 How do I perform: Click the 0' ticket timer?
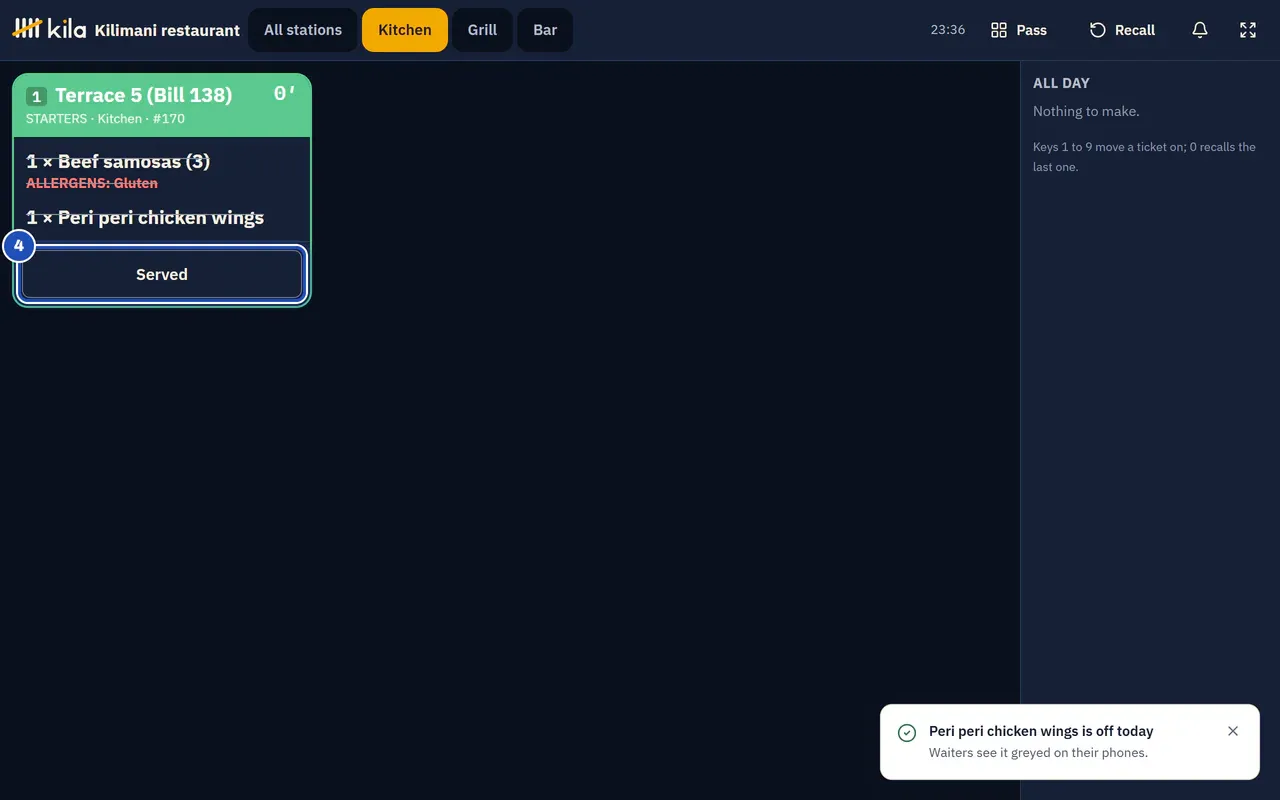pos(285,94)
